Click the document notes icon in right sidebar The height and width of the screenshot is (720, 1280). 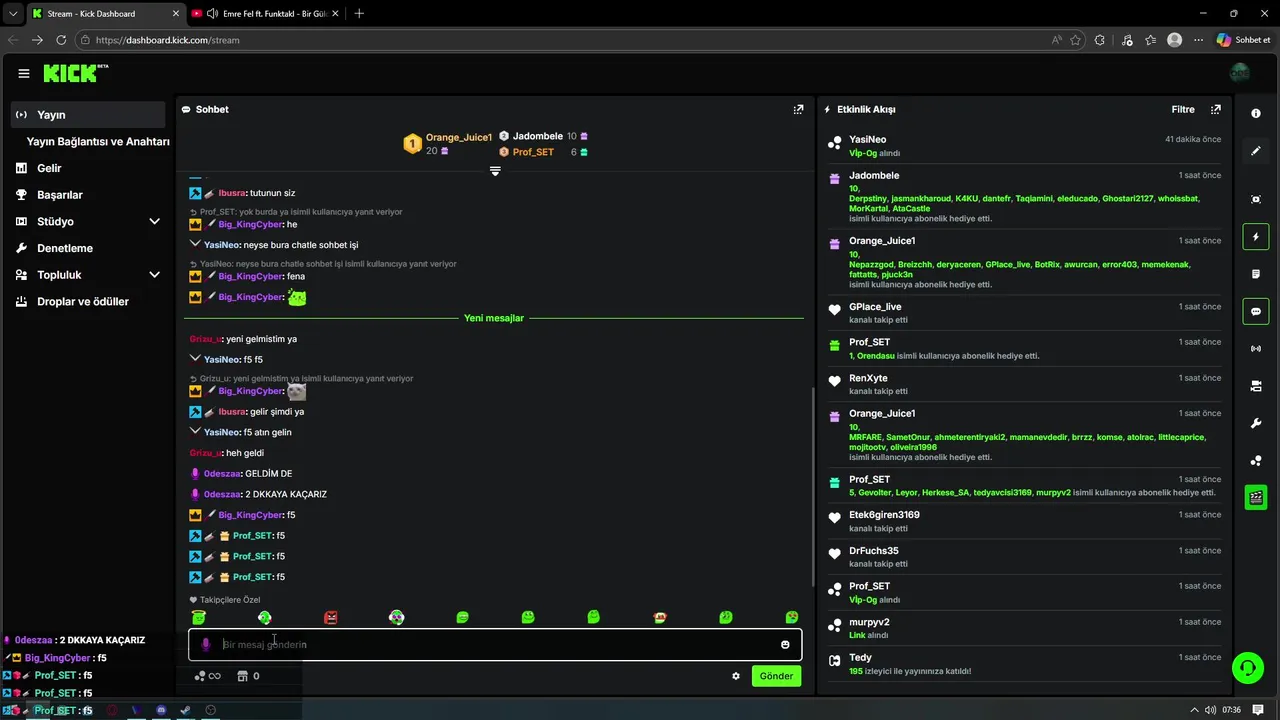pos(1256,274)
